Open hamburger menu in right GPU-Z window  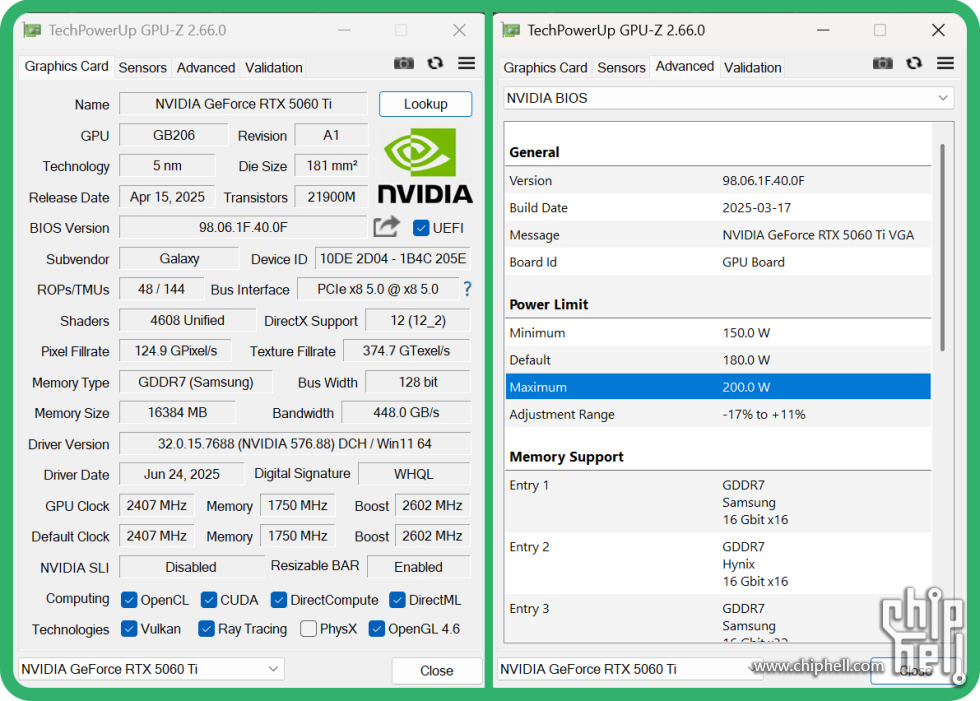click(x=945, y=63)
